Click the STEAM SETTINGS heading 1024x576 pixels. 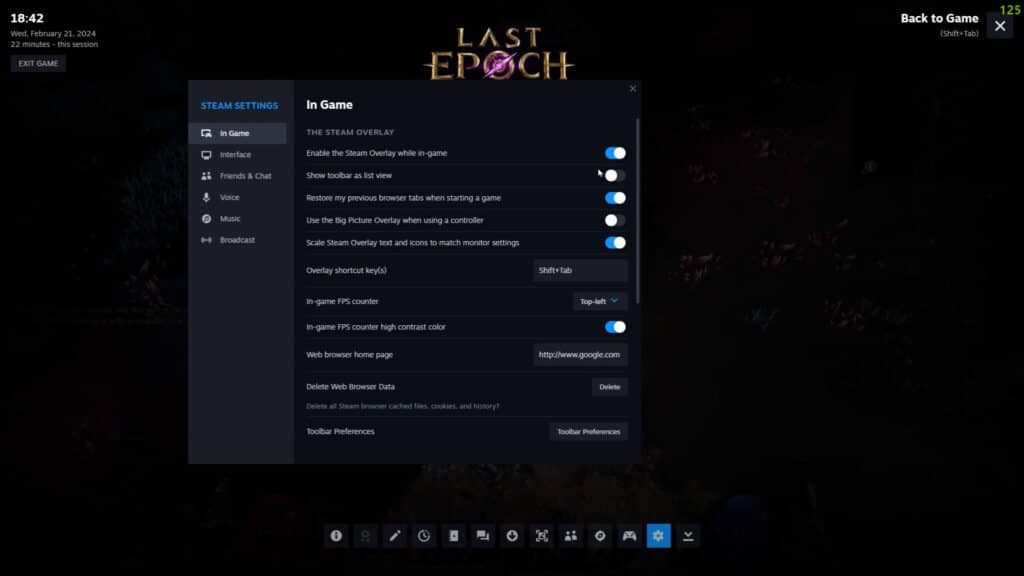[x=239, y=106]
